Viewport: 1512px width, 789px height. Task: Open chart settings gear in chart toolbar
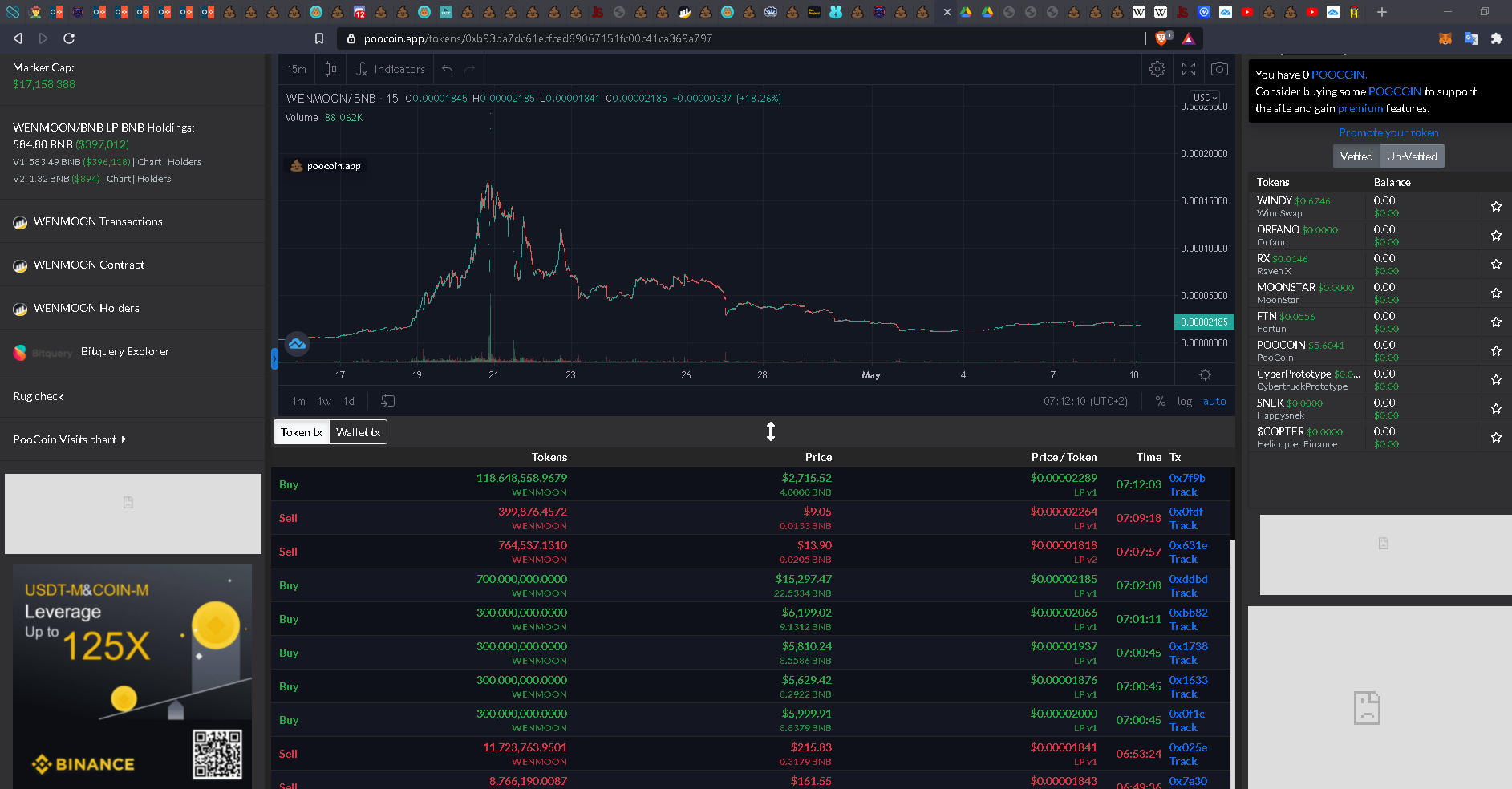pyautogui.click(x=1157, y=69)
